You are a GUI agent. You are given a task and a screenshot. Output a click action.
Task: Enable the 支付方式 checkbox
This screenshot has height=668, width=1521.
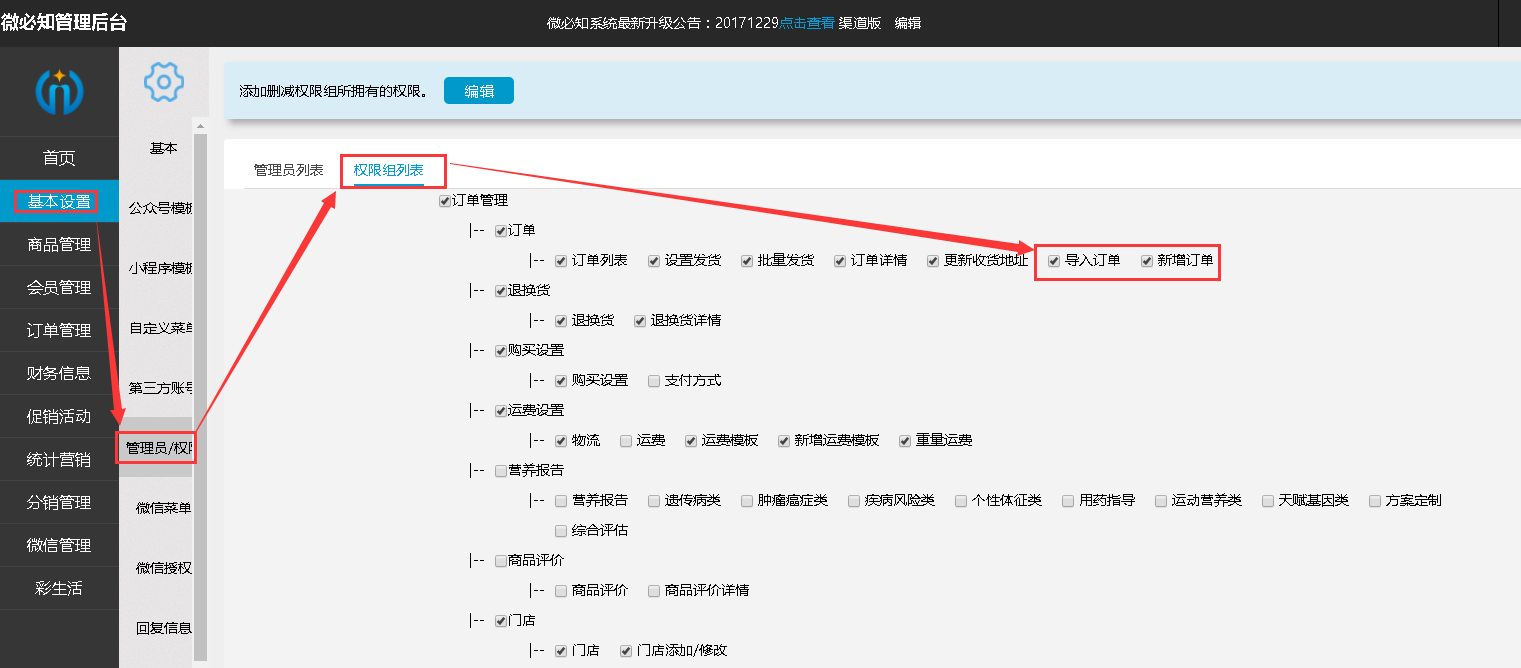(654, 381)
